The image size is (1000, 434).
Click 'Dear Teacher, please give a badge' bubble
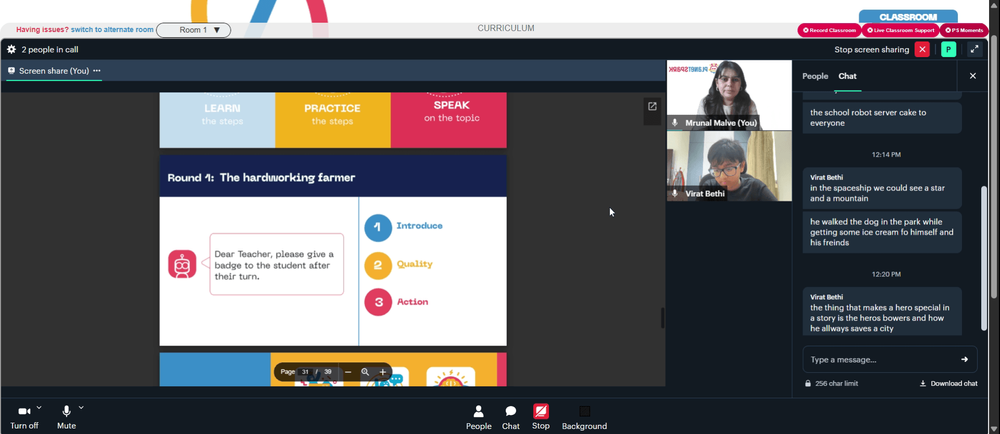(277, 264)
